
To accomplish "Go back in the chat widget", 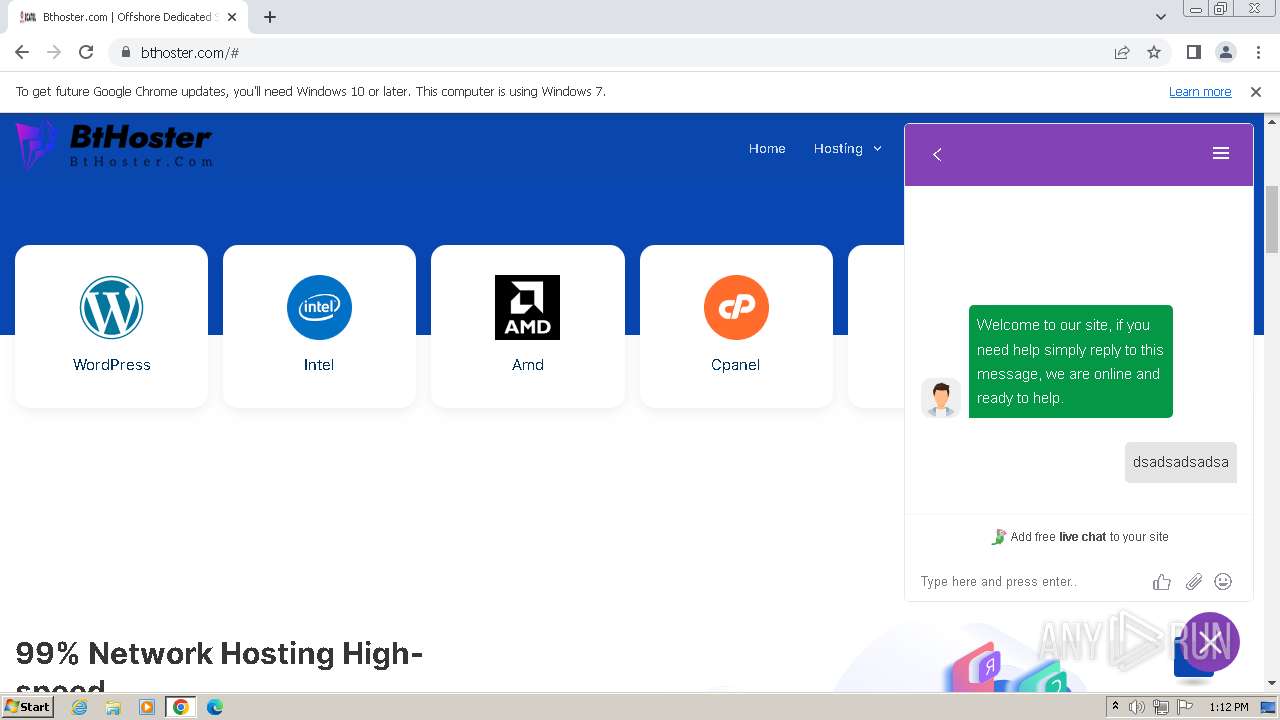I will [937, 154].
